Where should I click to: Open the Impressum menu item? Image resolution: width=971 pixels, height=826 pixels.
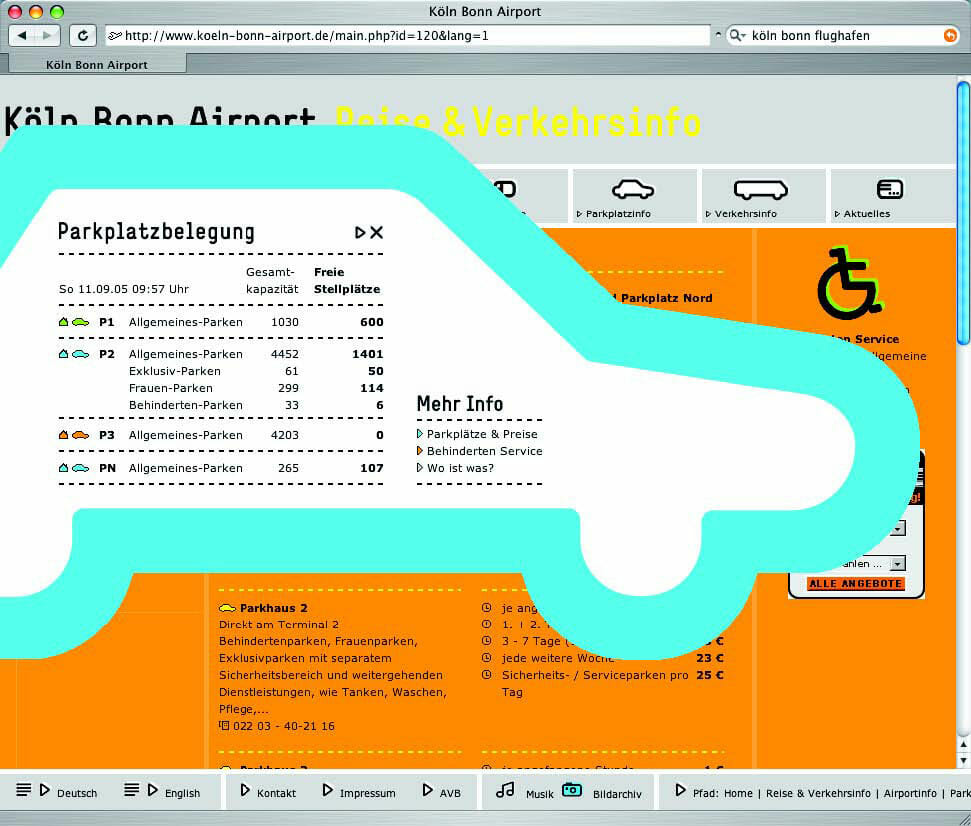[359, 791]
